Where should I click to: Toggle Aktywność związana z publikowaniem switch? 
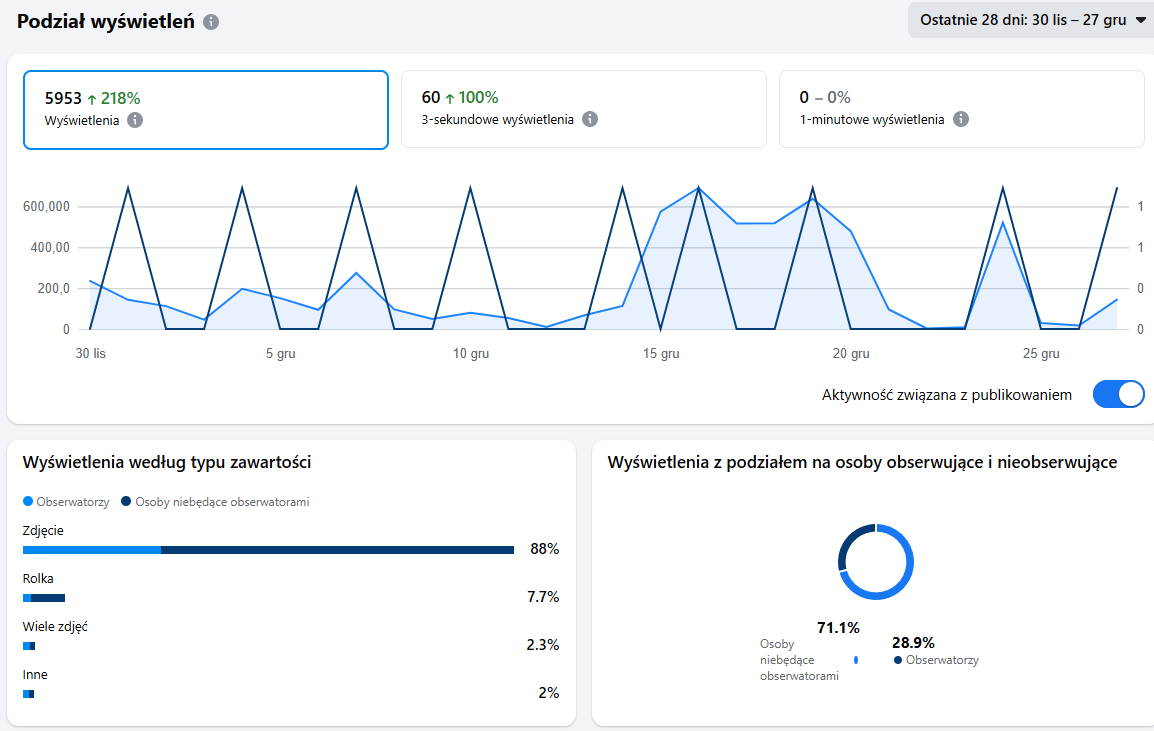coord(1118,395)
